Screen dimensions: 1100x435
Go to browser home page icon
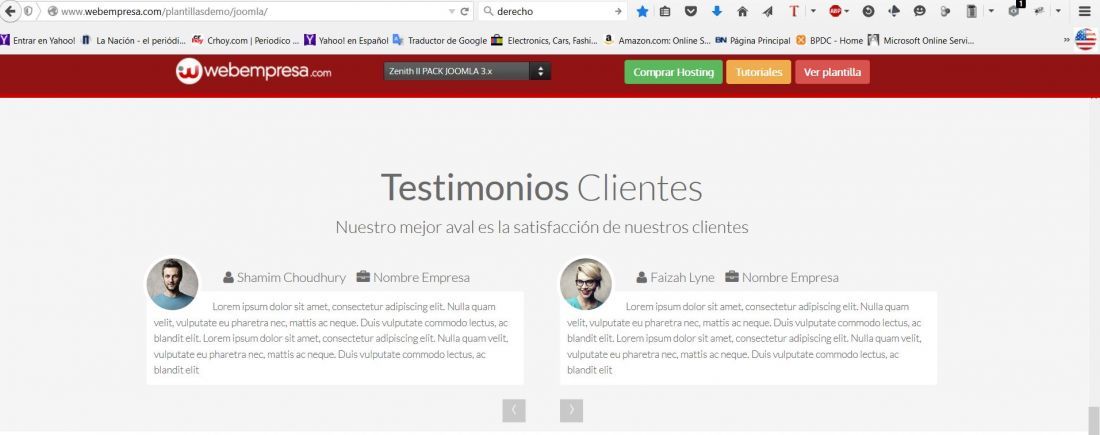click(742, 11)
